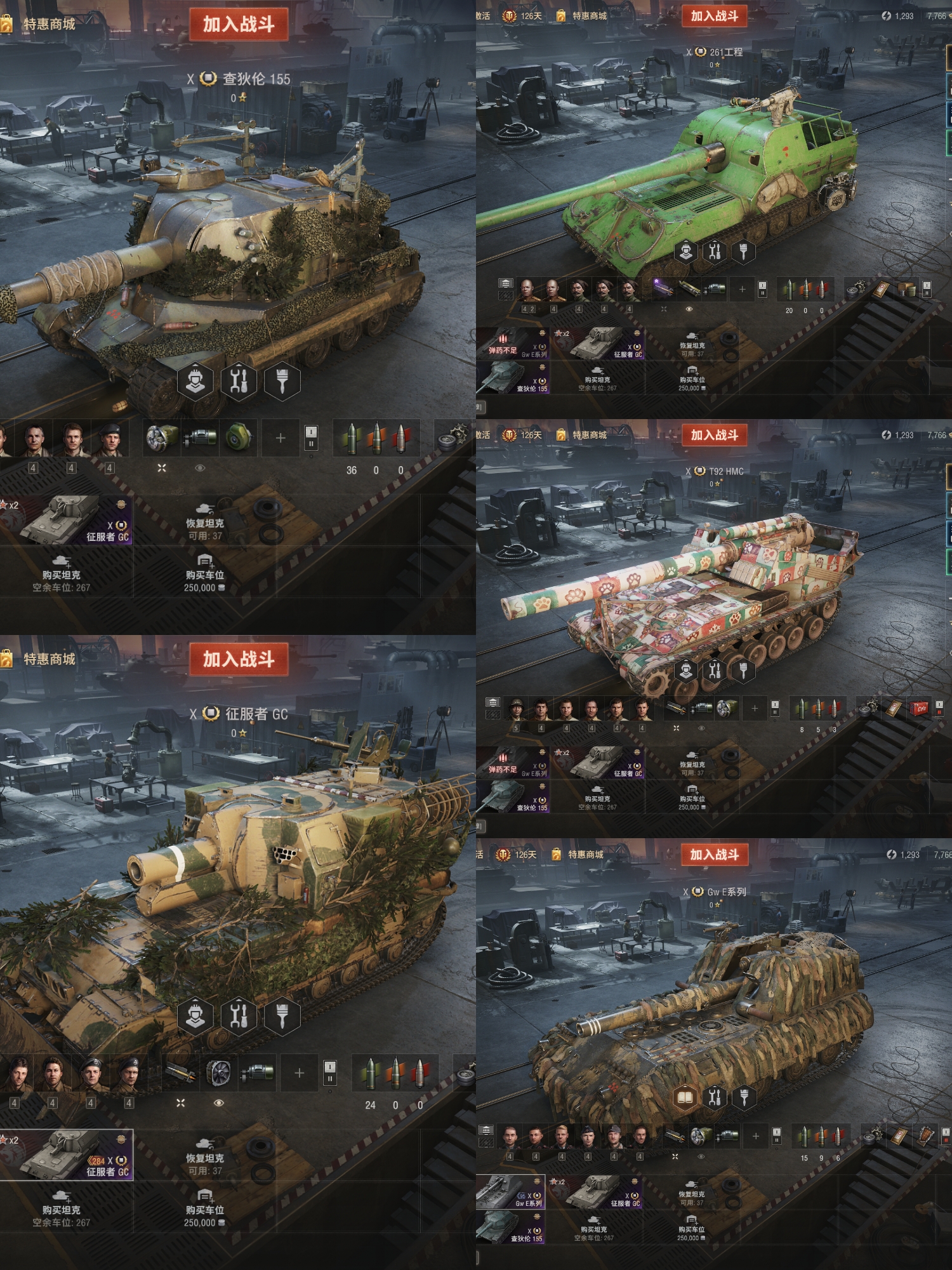Open wrench hexagon icon under 征服者 GC tank
This screenshot has width=952, height=1270.
click(239, 1016)
